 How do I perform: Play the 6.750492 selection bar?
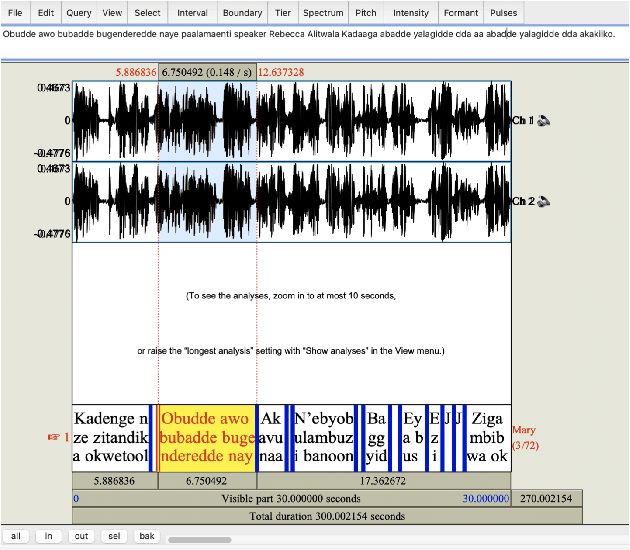coord(207,481)
